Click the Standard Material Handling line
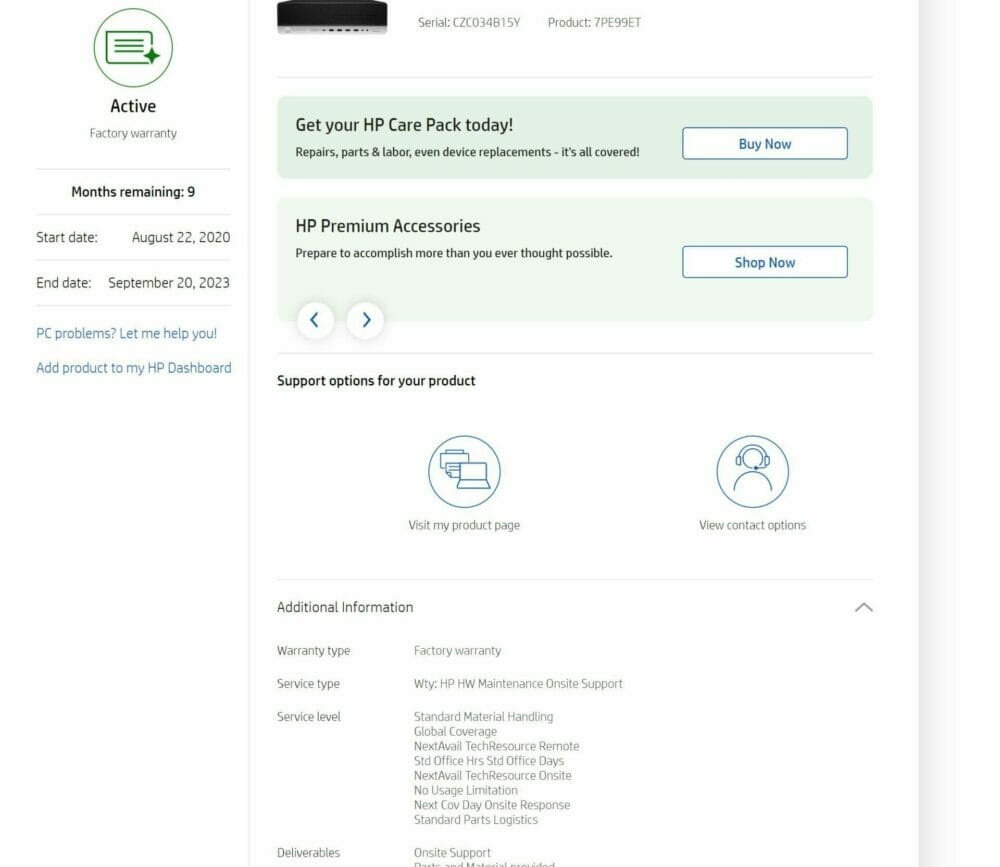1000x867 pixels. tap(483, 716)
